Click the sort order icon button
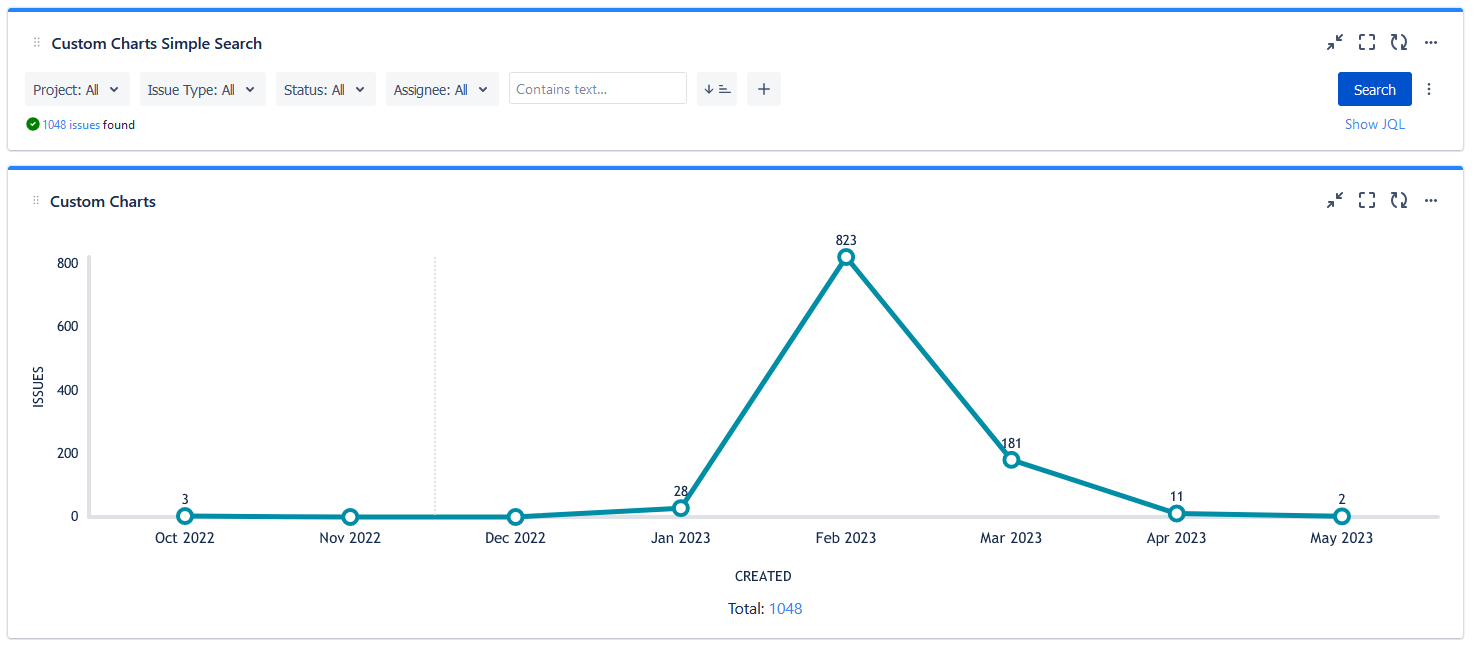 [717, 89]
